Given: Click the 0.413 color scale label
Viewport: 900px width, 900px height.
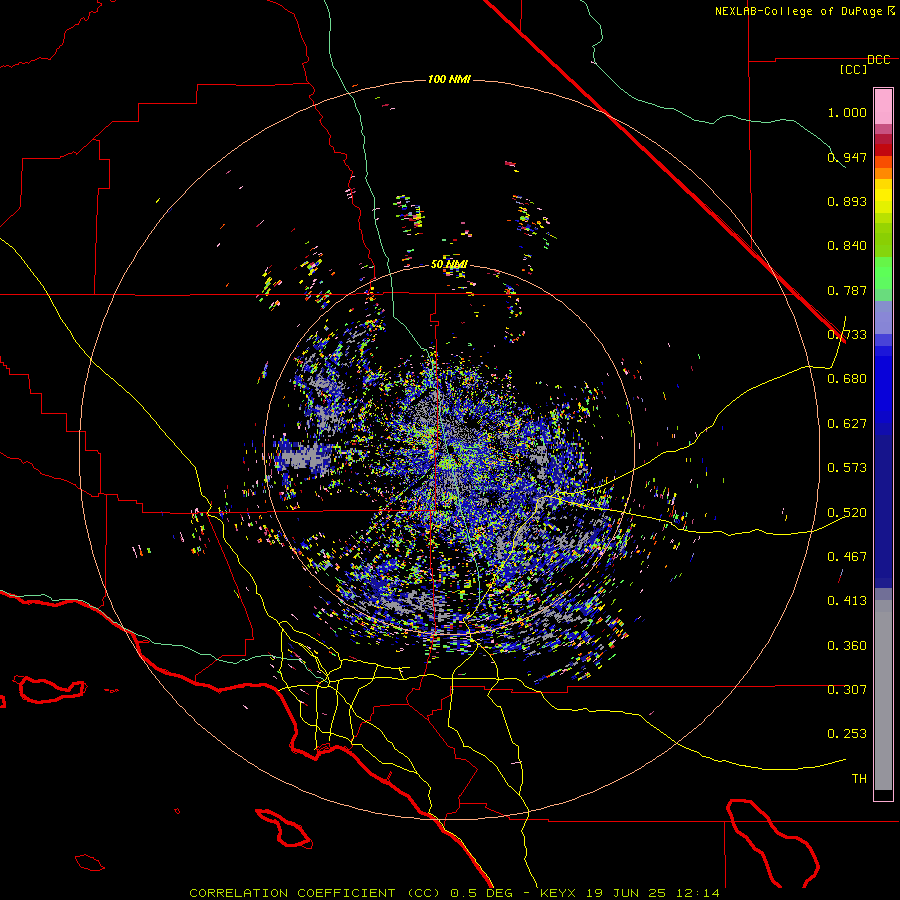Looking at the screenshot, I should 847,601.
